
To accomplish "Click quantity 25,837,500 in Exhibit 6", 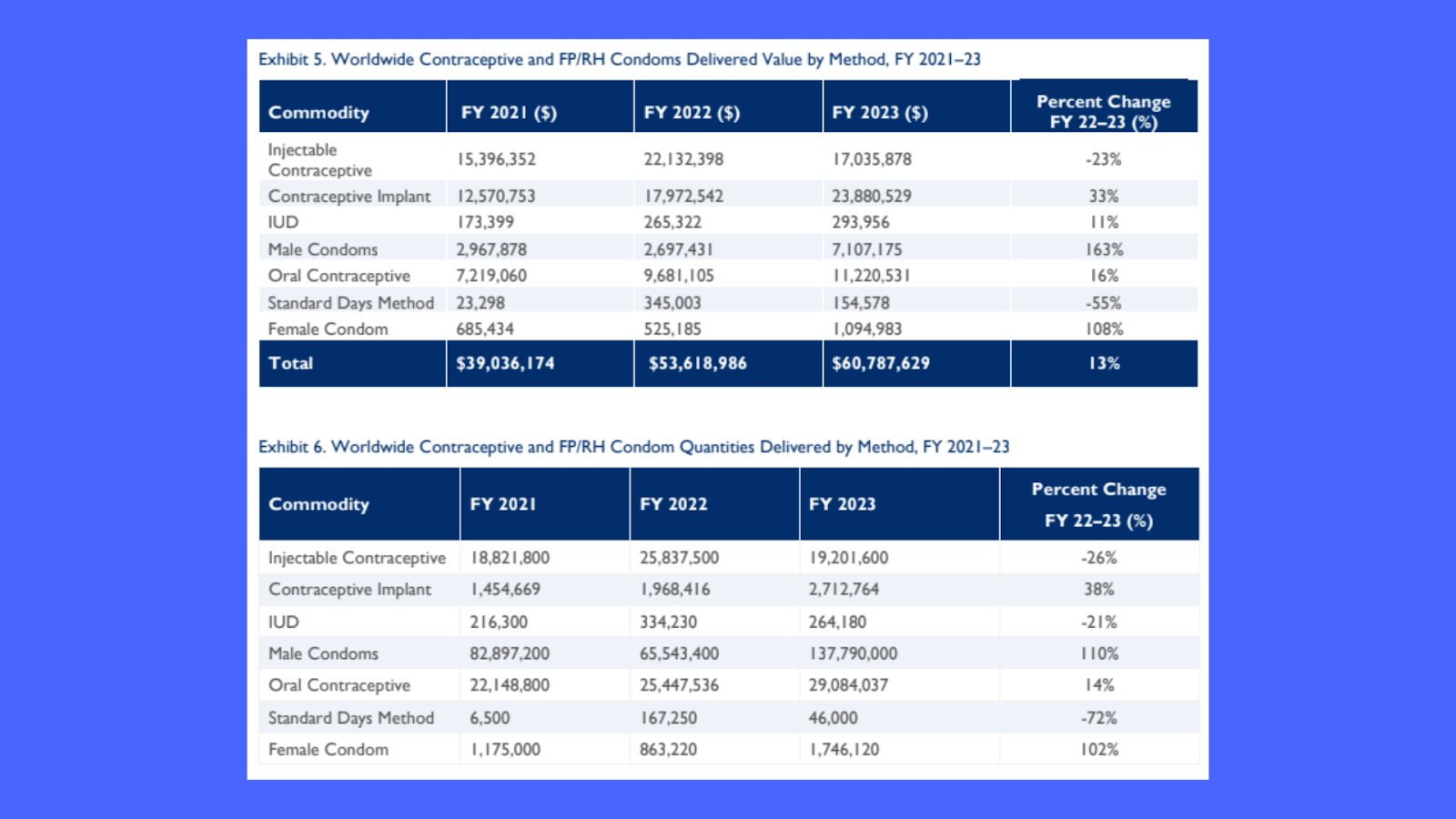I will (679, 558).
